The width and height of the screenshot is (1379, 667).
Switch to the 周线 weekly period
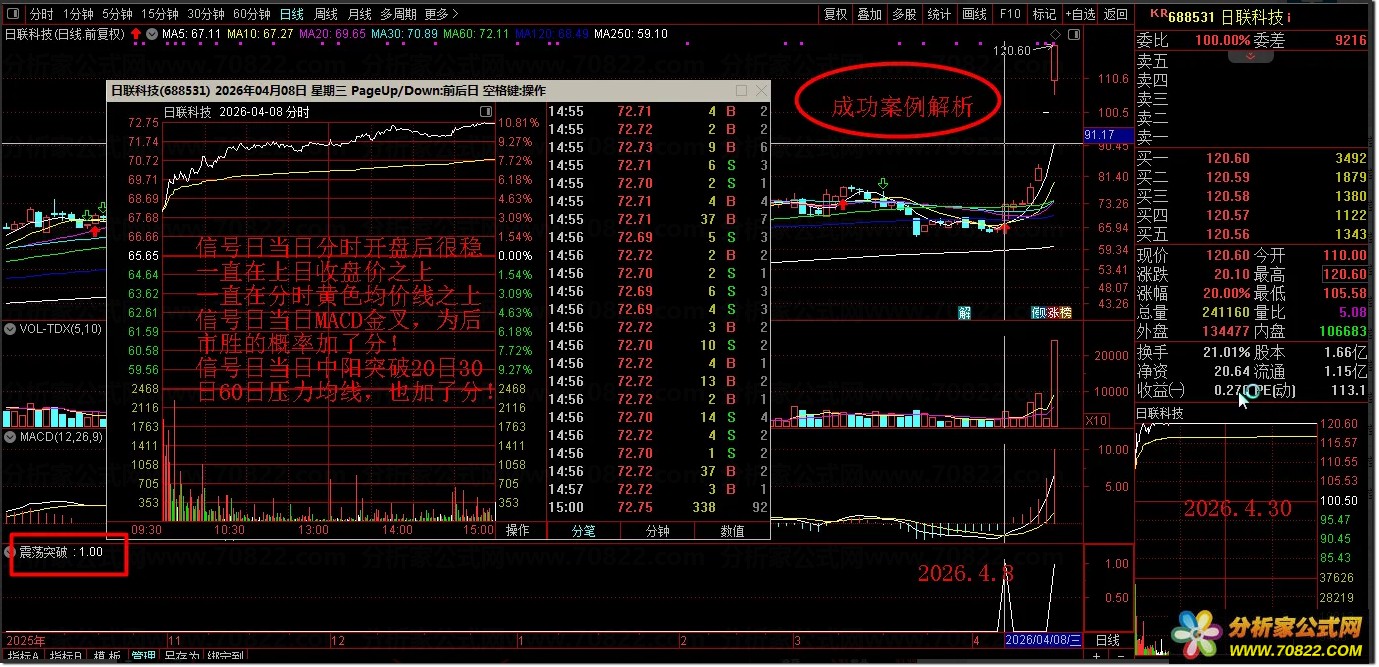point(325,14)
